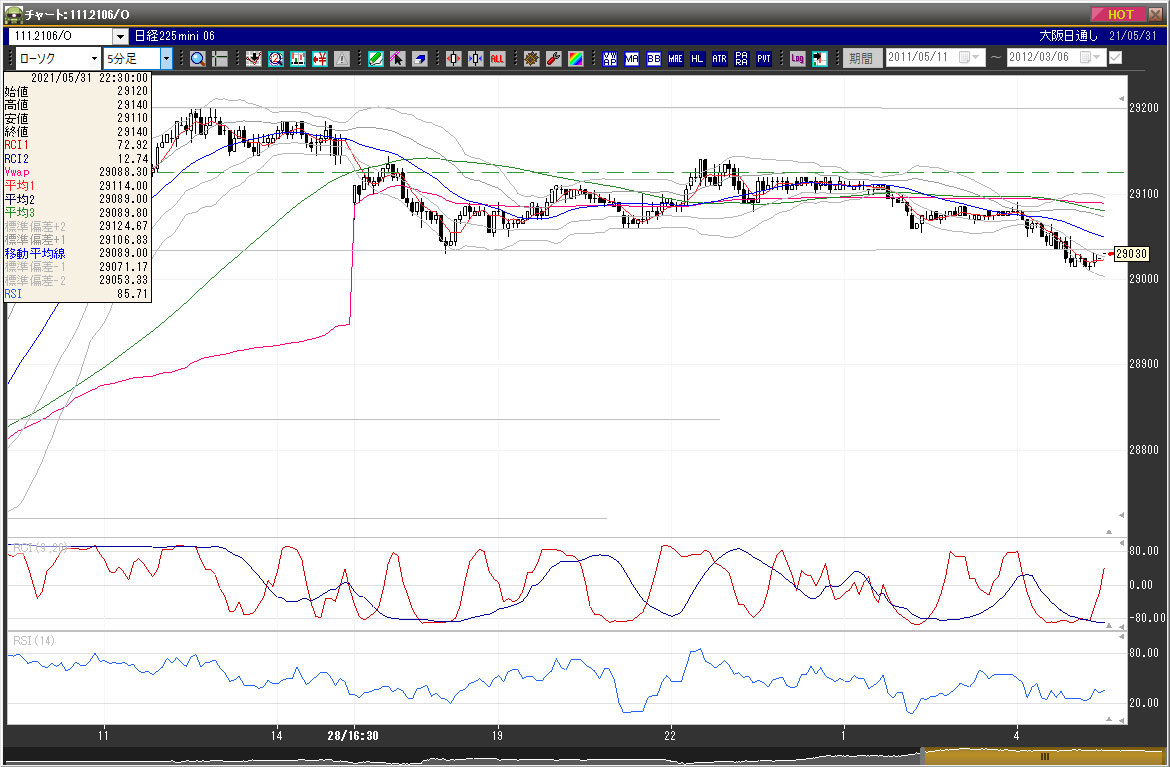Click the PVT pivot indicator icon
Viewport: 1170px width, 767px height.
coord(763,58)
